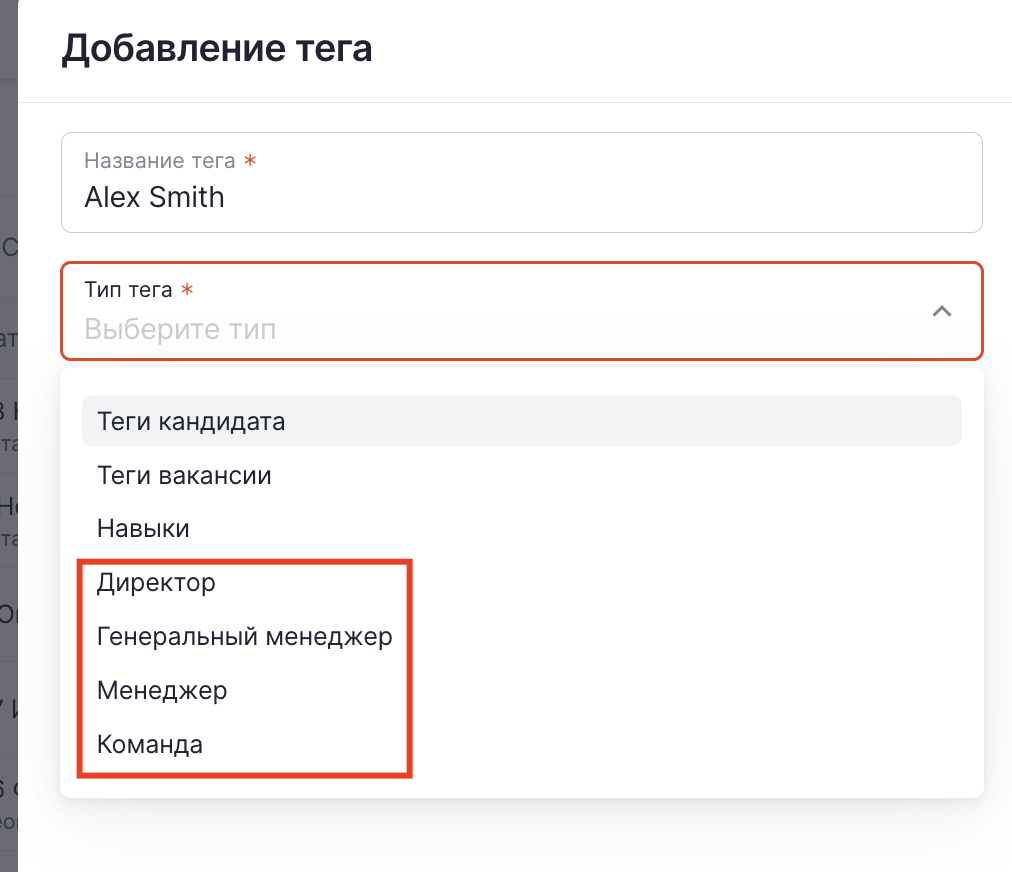Click the "Тип тега" field label
The image size is (1012, 872).
tap(128, 290)
